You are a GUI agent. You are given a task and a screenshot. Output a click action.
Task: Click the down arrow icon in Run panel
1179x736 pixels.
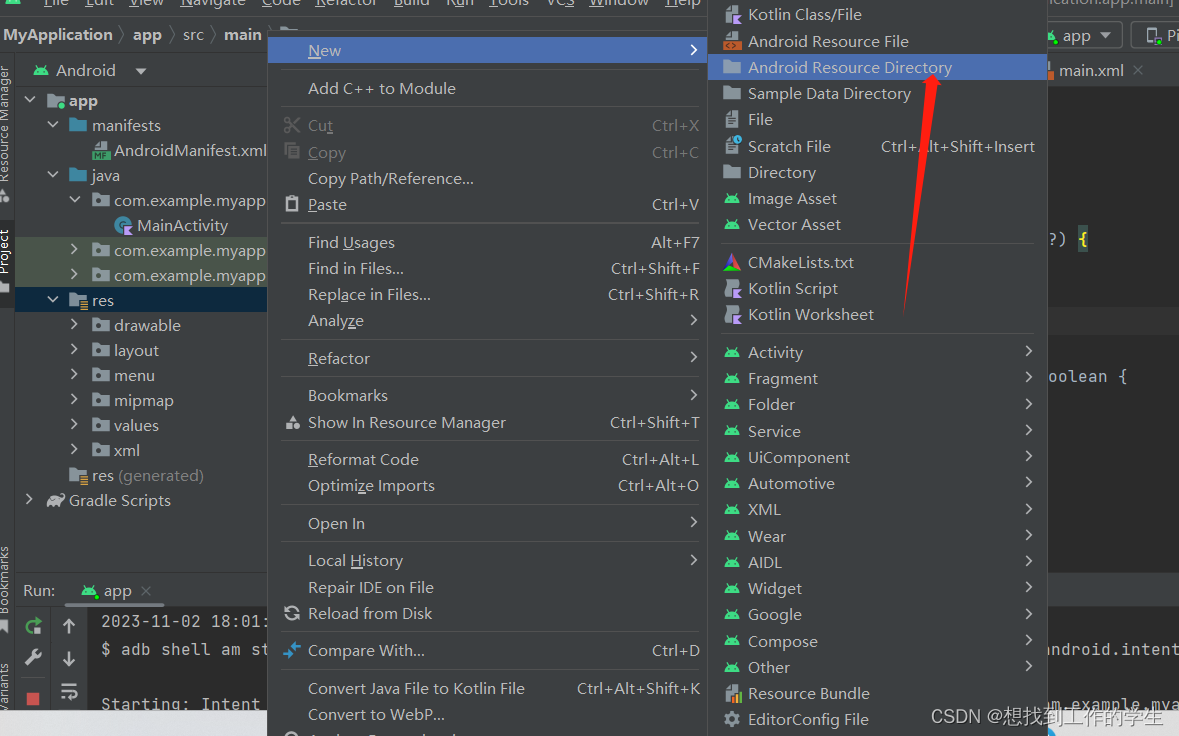[68, 659]
